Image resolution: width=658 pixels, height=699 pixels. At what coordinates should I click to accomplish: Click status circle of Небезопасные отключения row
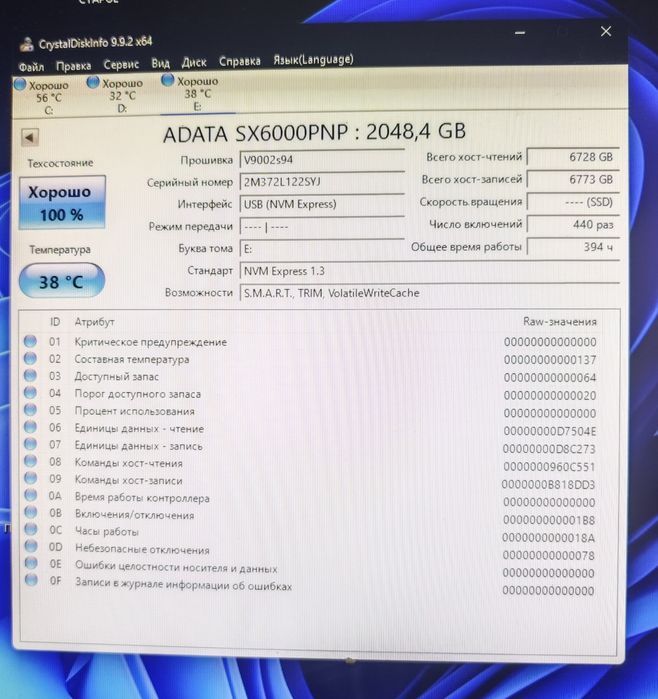point(30,546)
